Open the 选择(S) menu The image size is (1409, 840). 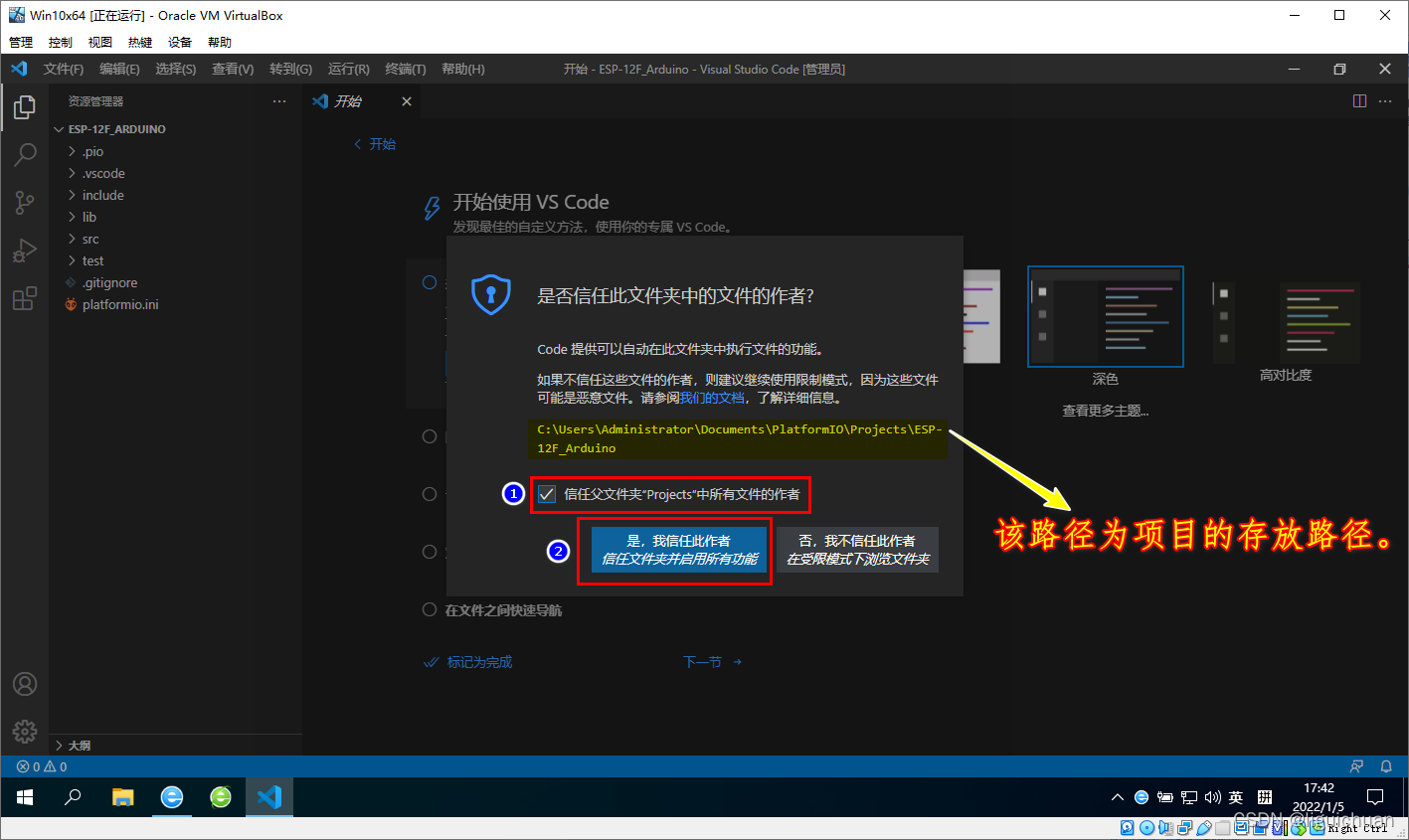tap(176, 69)
